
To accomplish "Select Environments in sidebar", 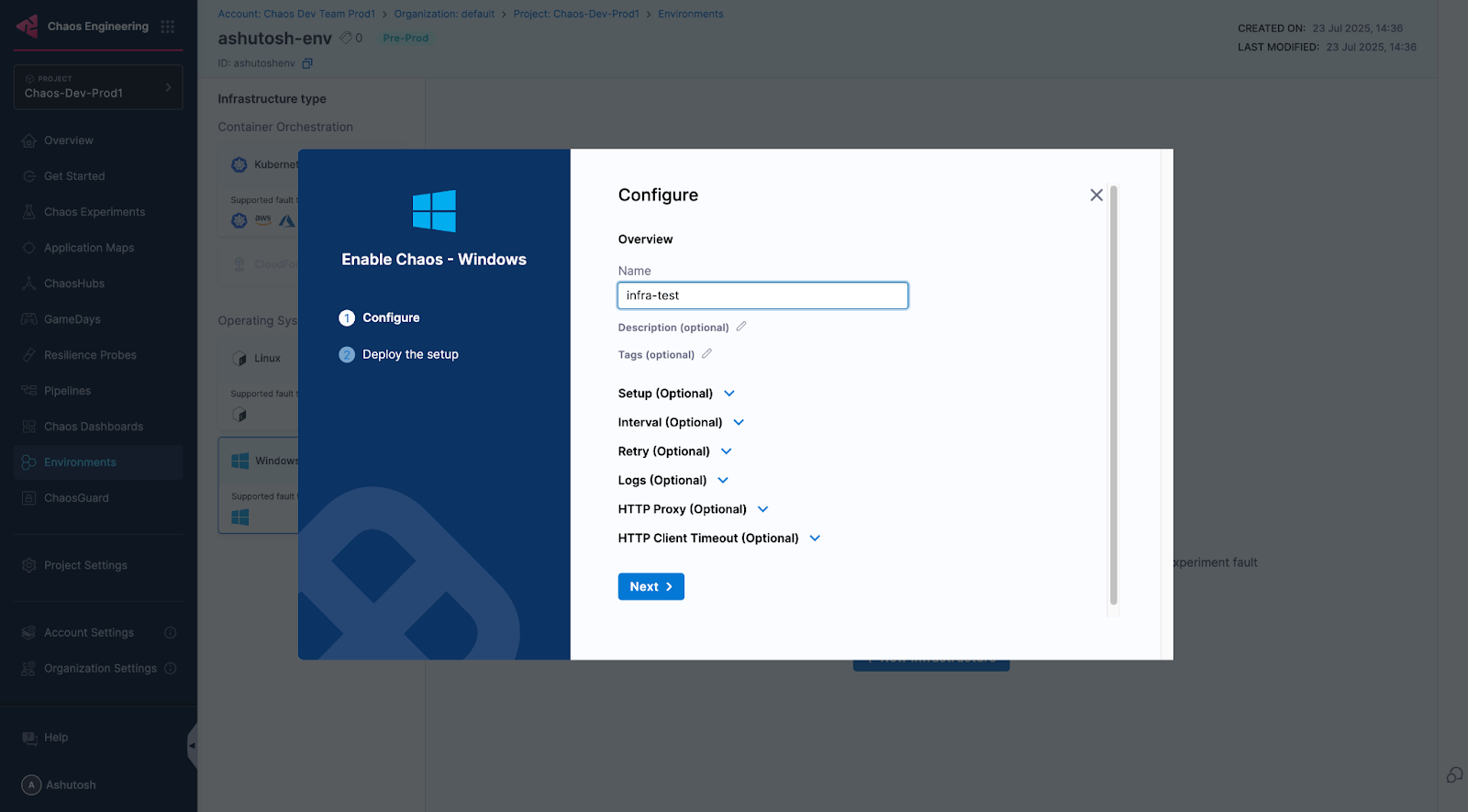I will pyautogui.click(x=98, y=462).
